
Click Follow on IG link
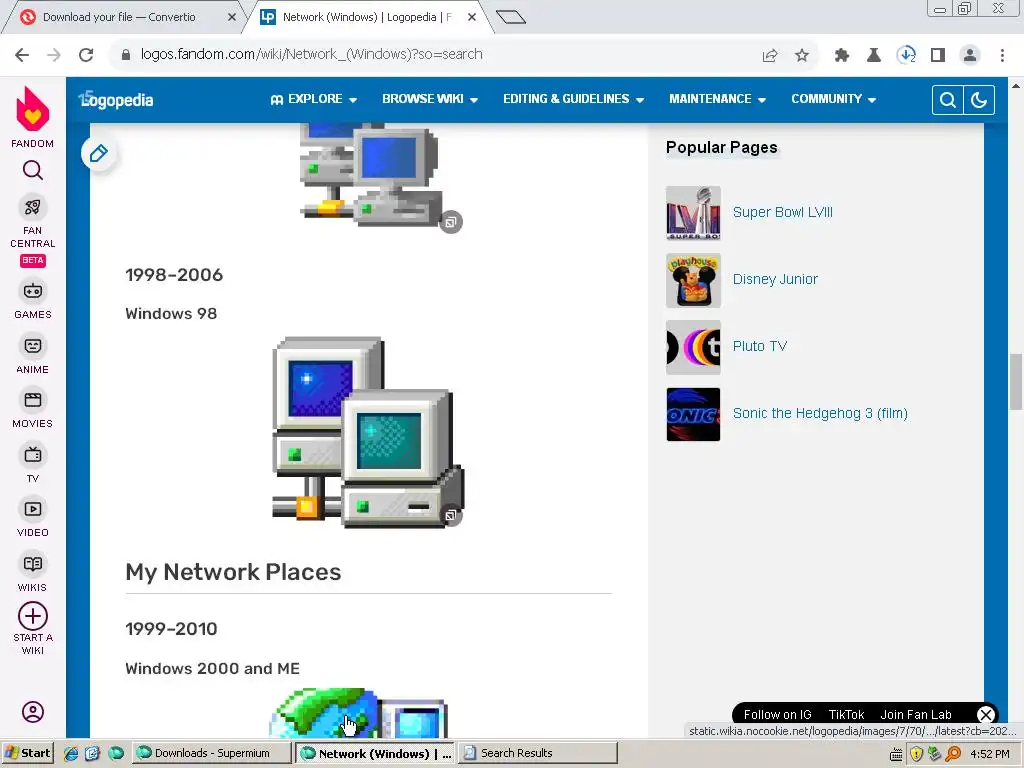777,714
